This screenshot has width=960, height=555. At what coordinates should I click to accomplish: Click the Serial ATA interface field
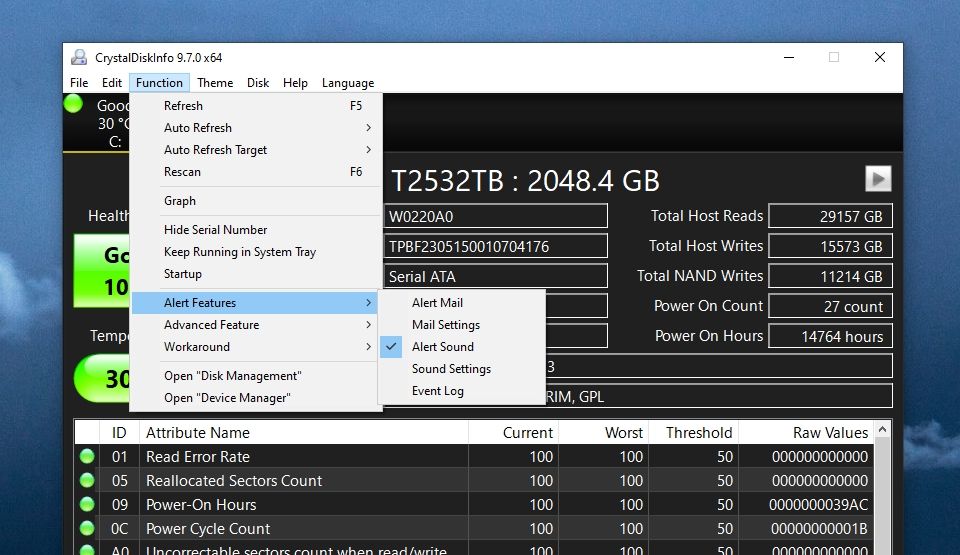point(496,276)
